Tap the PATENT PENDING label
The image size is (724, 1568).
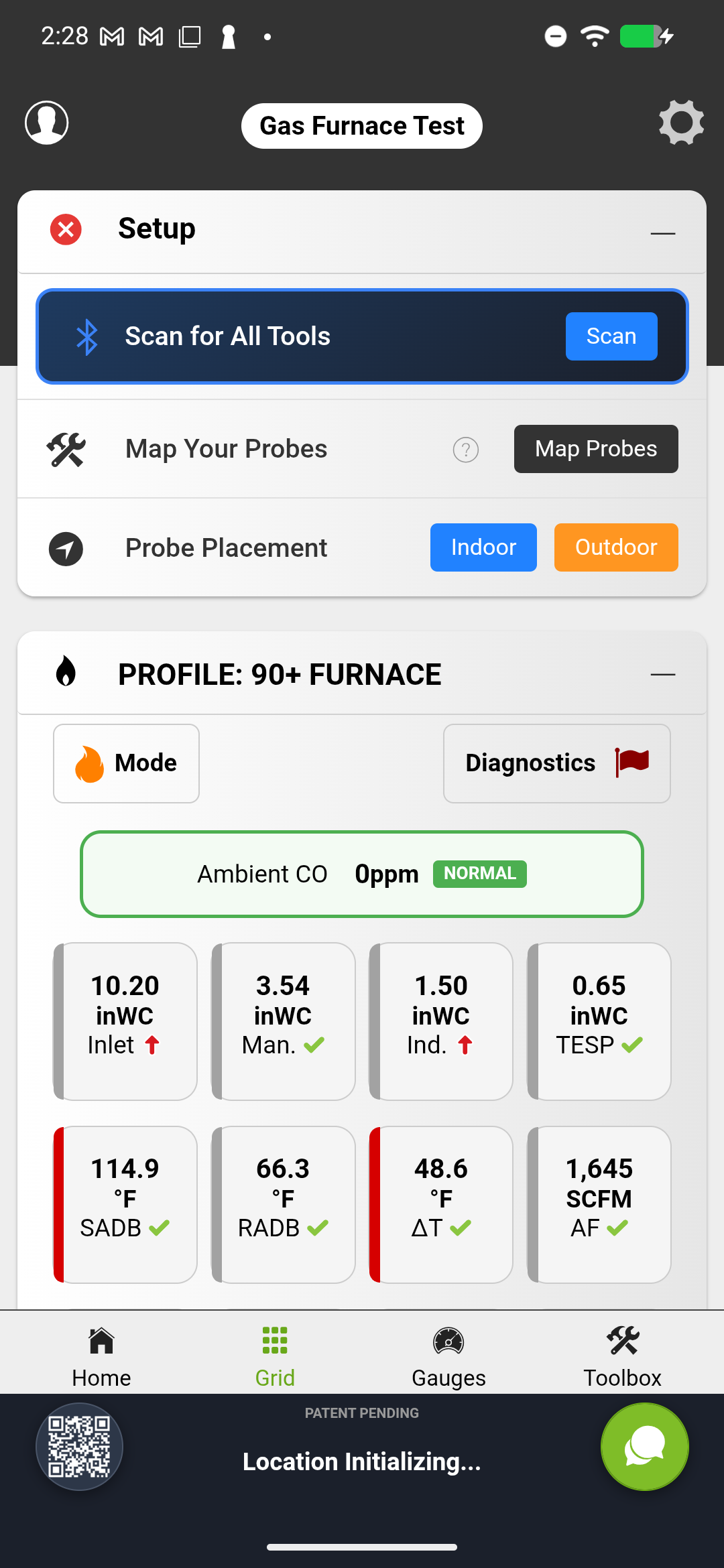[x=362, y=1413]
